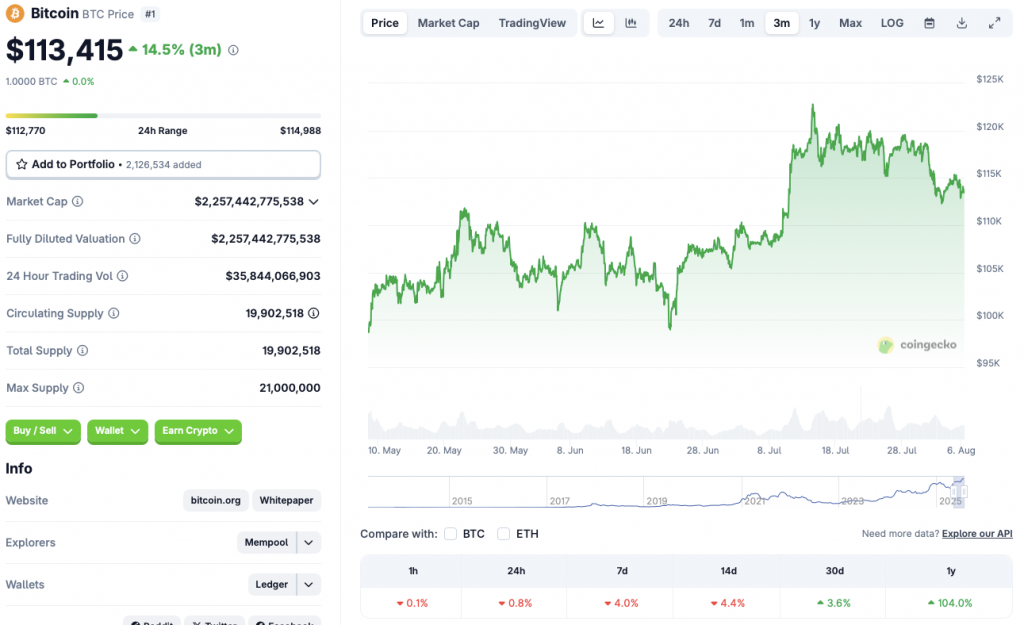Open the Max Supply info icon
Screen dimensions: 1024x625
click(x=78, y=387)
